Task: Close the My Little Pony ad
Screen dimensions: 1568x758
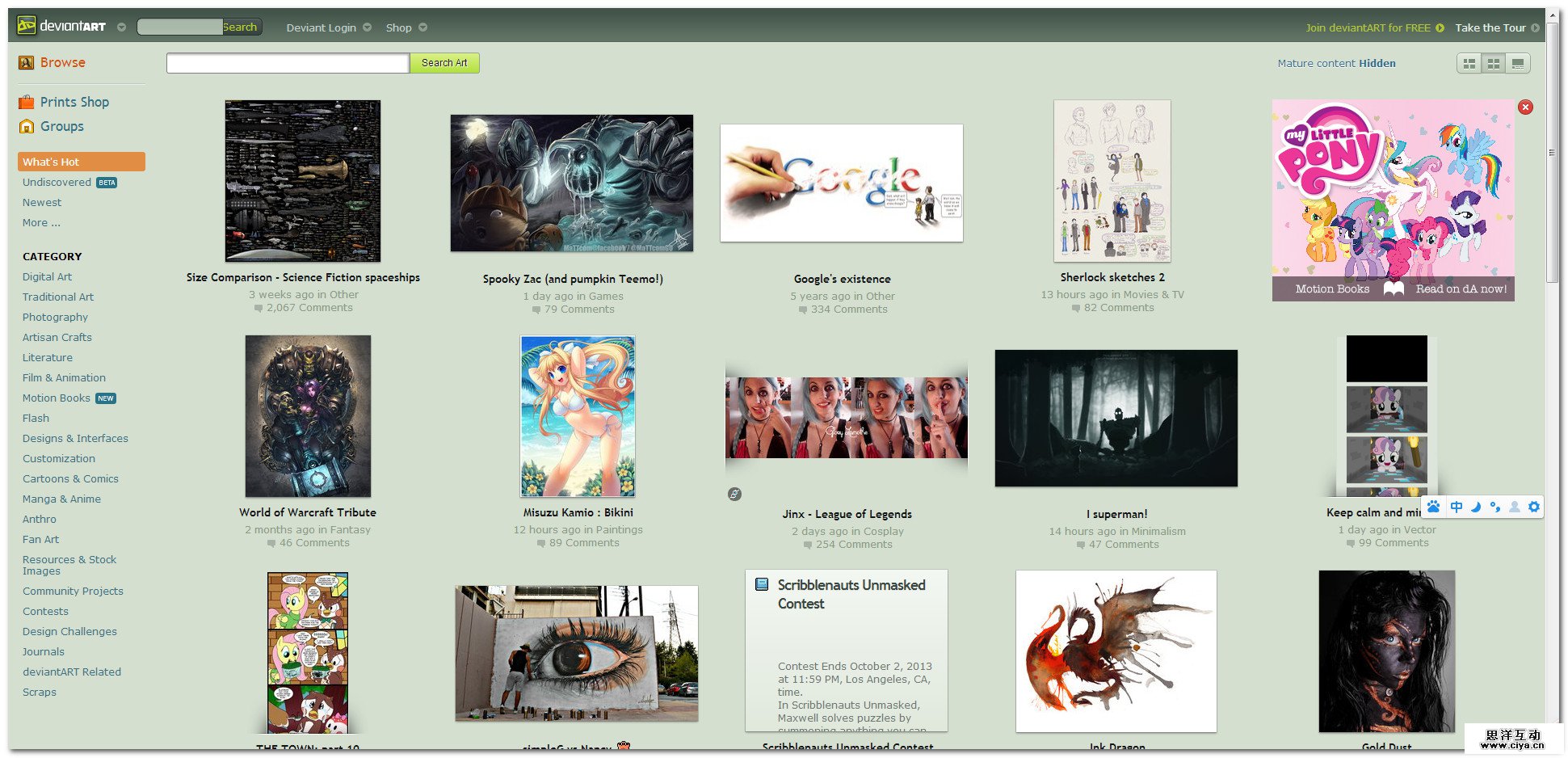Action: (x=1525, y=107)
